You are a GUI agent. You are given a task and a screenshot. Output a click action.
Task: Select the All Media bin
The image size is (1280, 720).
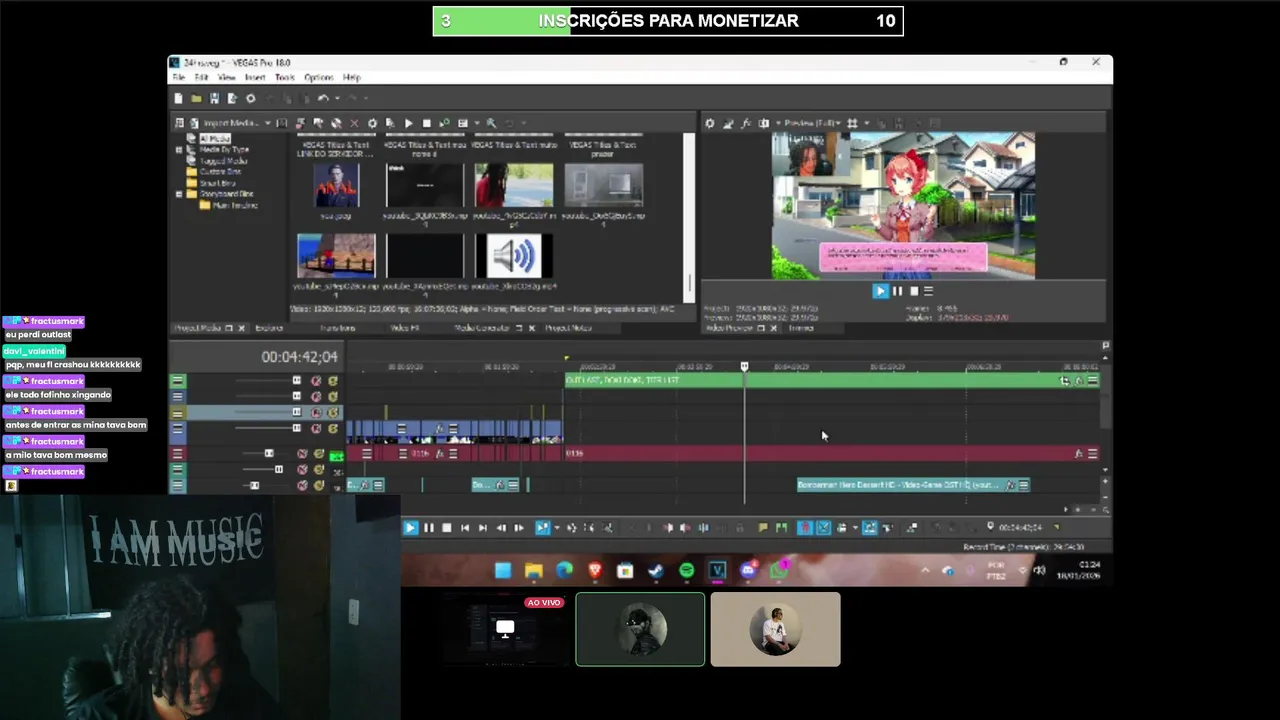coord(214,138)
